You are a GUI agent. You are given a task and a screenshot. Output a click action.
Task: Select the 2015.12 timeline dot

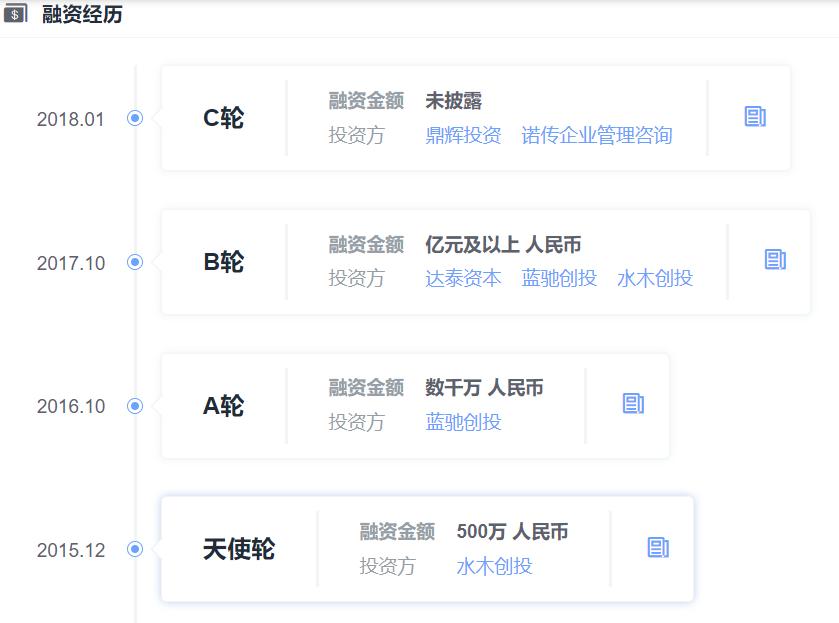[x=135, y=549]
